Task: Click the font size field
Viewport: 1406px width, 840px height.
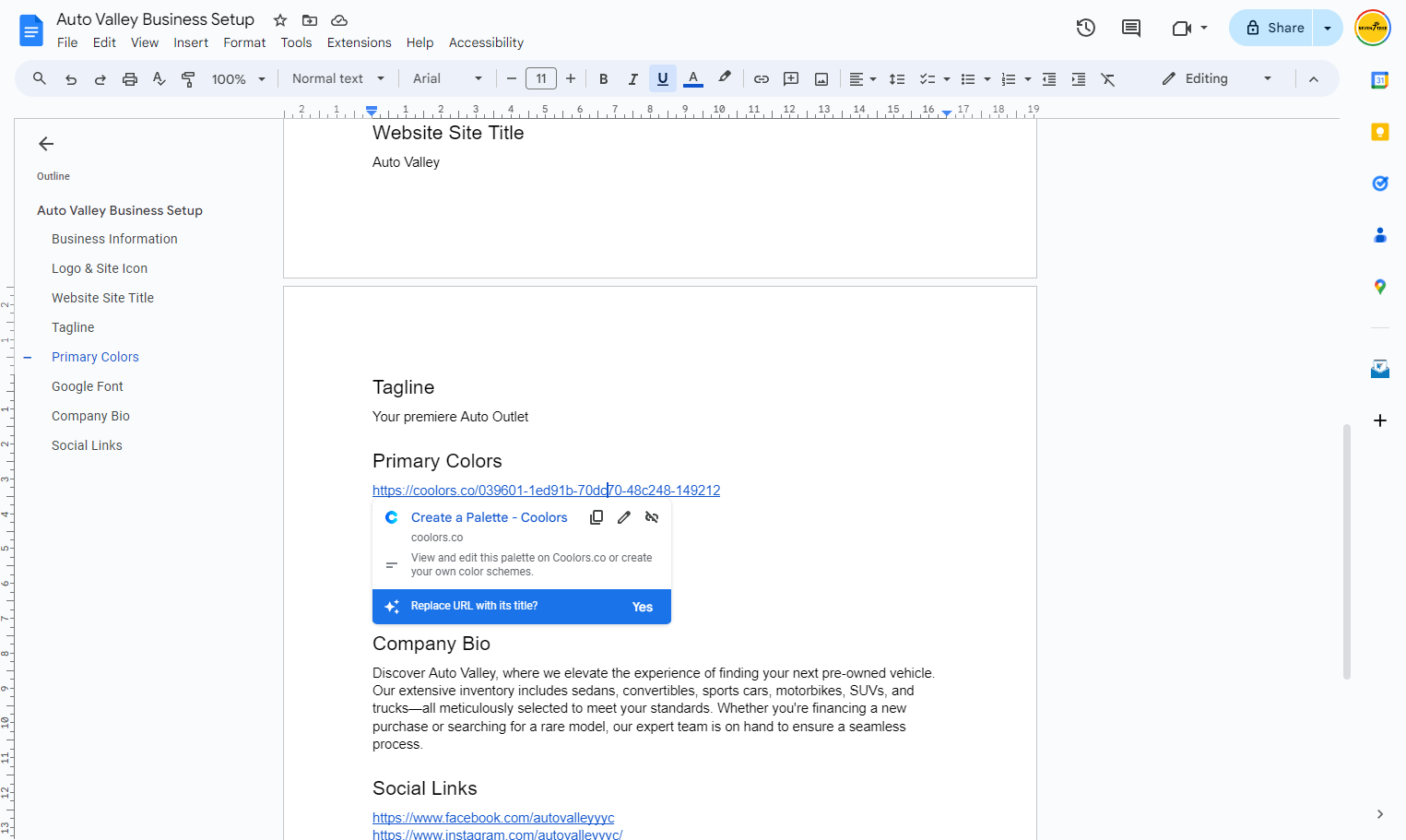Action: [x=541, y=78]
